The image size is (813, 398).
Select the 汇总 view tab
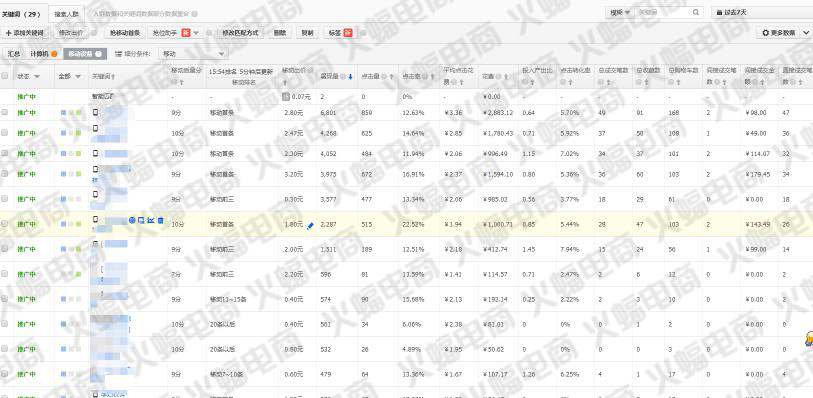14,54
